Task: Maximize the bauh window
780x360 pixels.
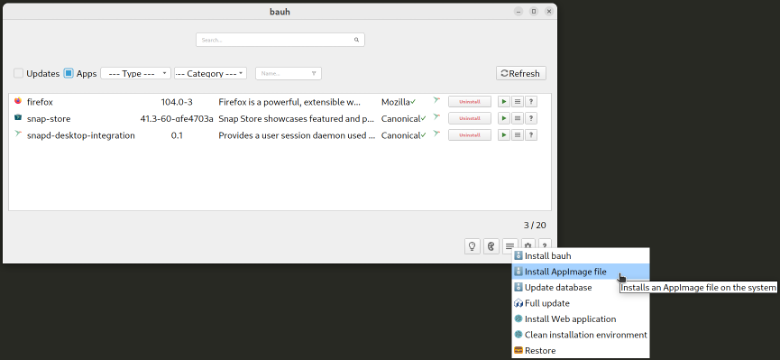Action: click(533, 11)
